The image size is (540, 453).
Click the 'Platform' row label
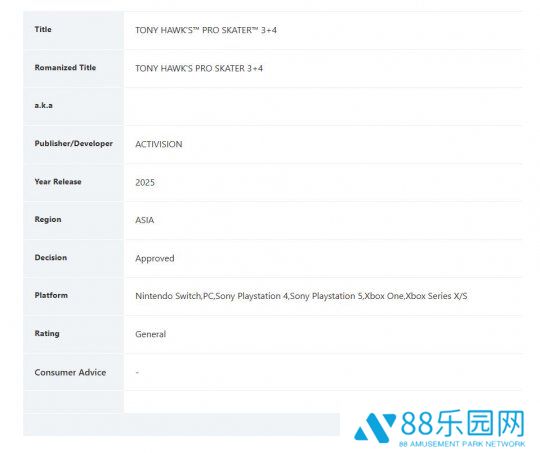point(51,295)
